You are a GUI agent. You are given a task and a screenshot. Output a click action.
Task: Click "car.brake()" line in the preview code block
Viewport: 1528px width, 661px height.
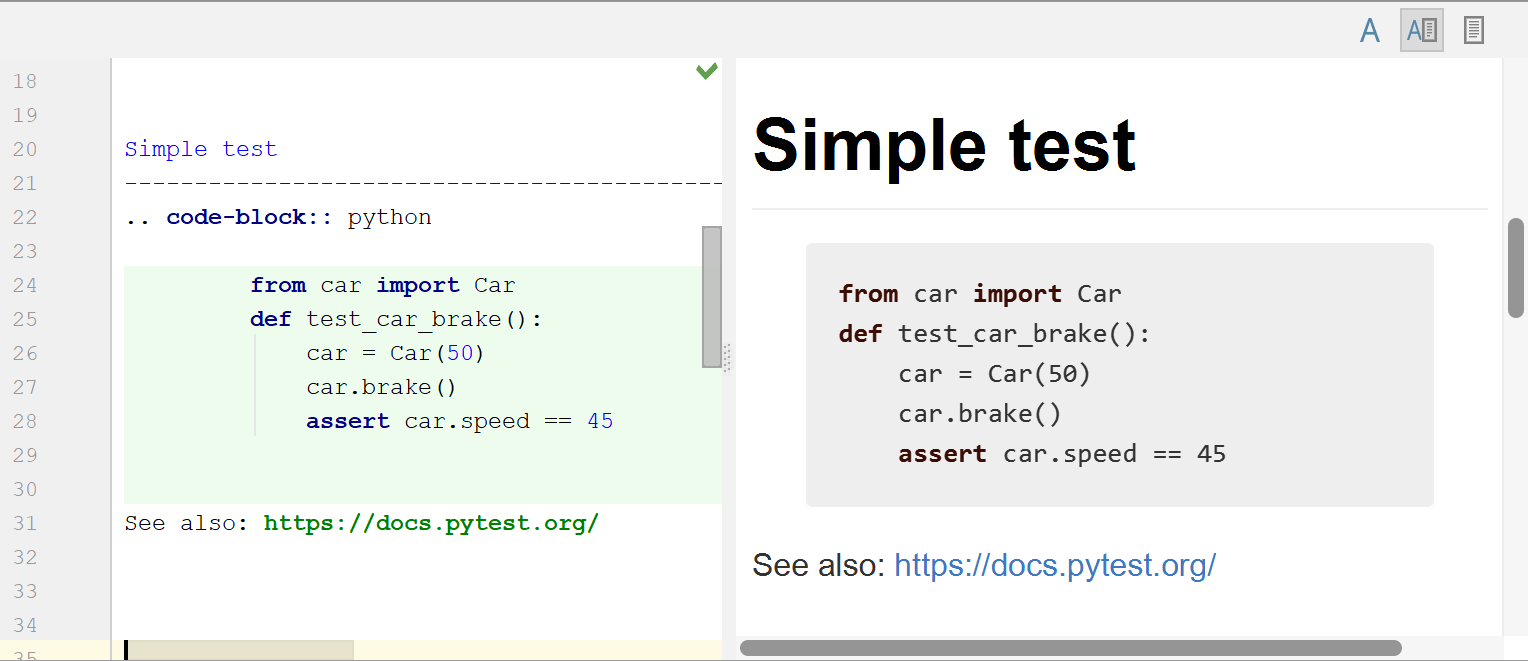point(979,414)
